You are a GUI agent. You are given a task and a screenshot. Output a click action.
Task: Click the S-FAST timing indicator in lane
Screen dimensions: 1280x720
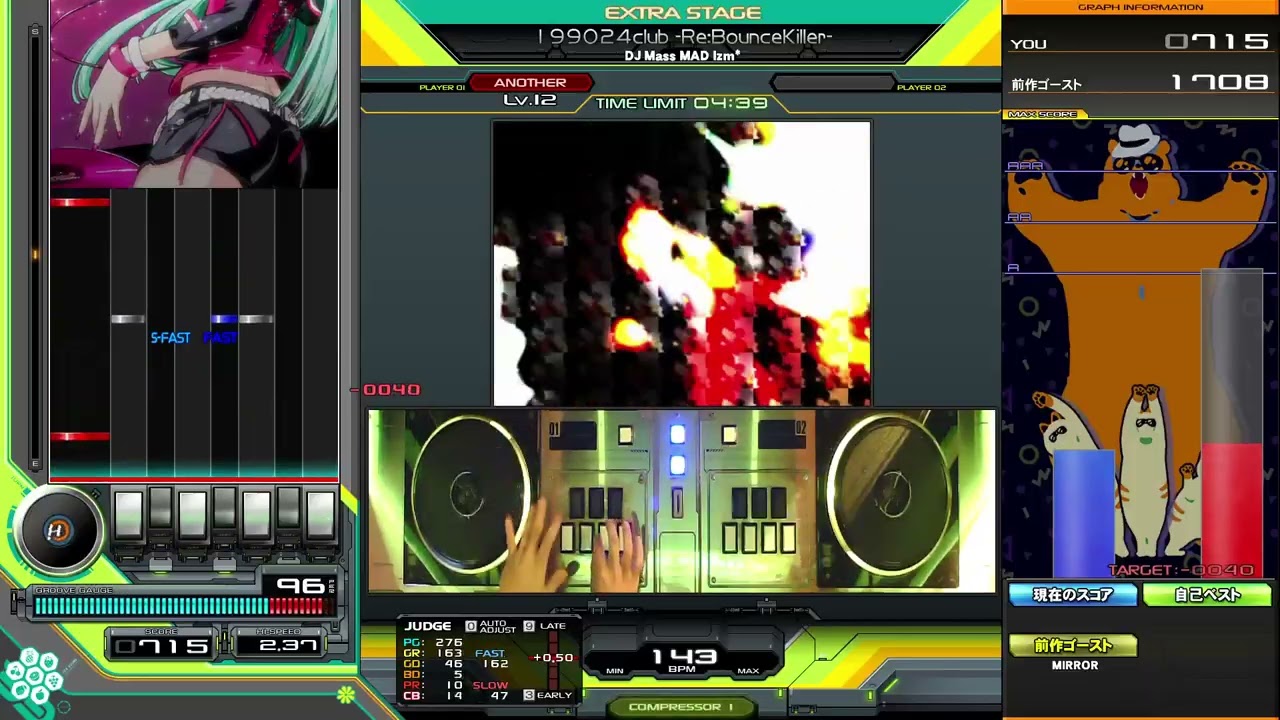(170, 338)
